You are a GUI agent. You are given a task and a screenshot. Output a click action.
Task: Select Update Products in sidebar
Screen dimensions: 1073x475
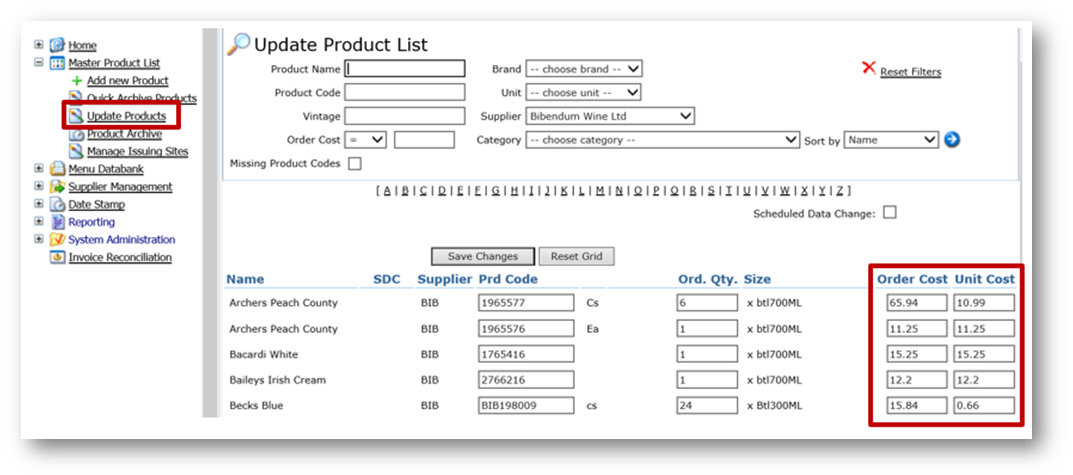[127, 116]
